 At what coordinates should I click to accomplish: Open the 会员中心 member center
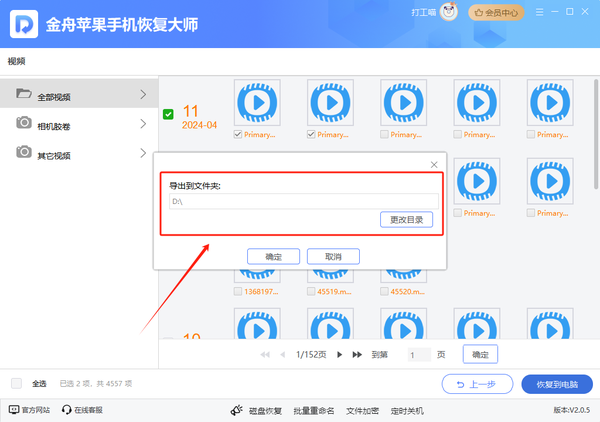(496, 13)
